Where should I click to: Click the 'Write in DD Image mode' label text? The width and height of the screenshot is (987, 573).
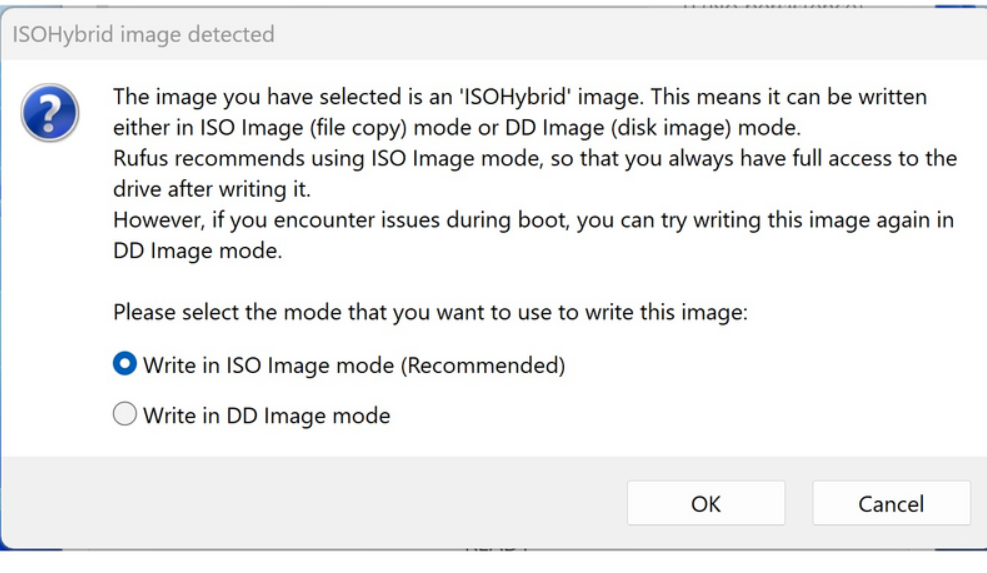coord(266,415)
